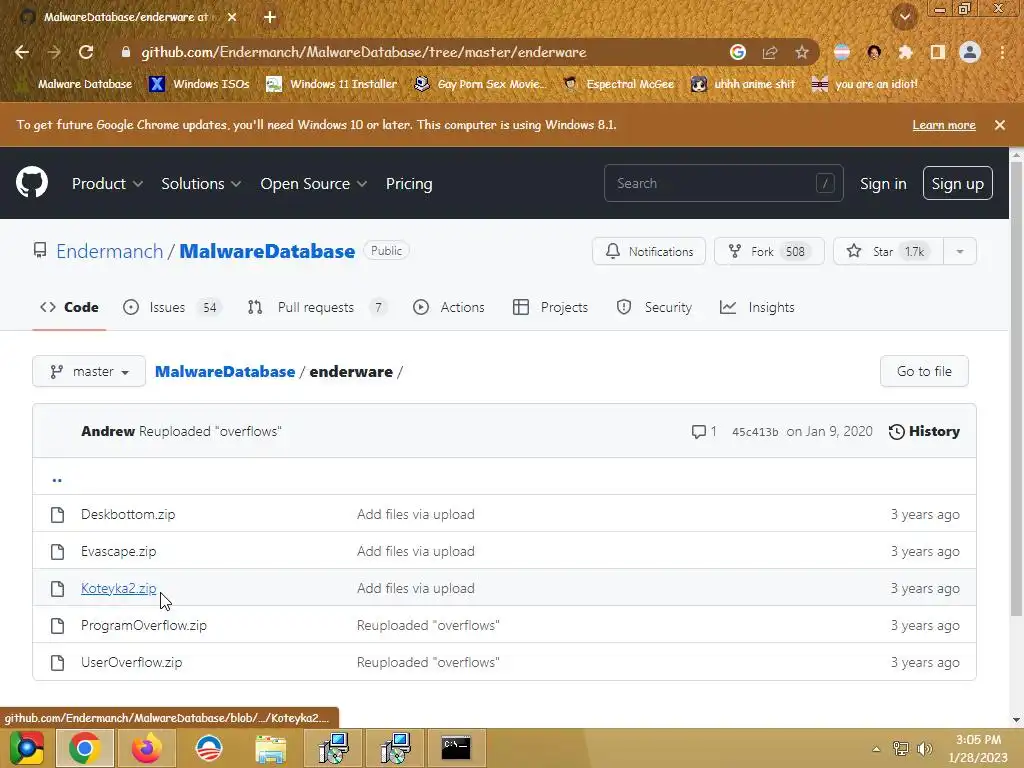Open Evascape.zip file
This screenshot has width=1024, height=768.
118,552
